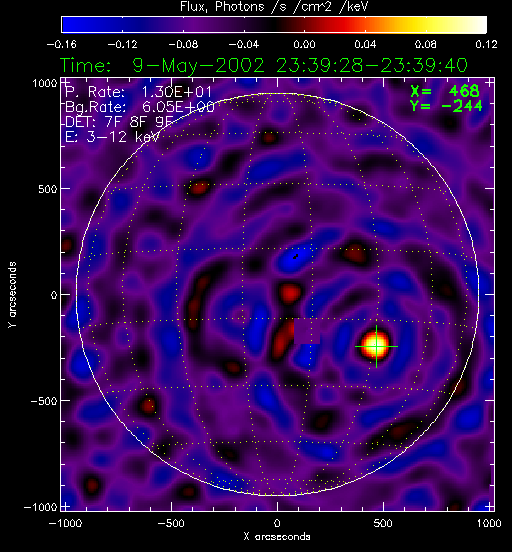512x552 pixels.
Task: Click the E: 3-12 keV energy label
Action: (x=112, y=137)
